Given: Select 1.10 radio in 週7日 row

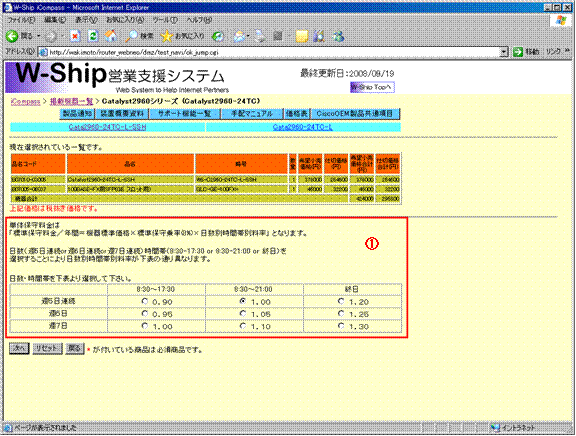Looking at the screenshot, I should pos(242,326).
